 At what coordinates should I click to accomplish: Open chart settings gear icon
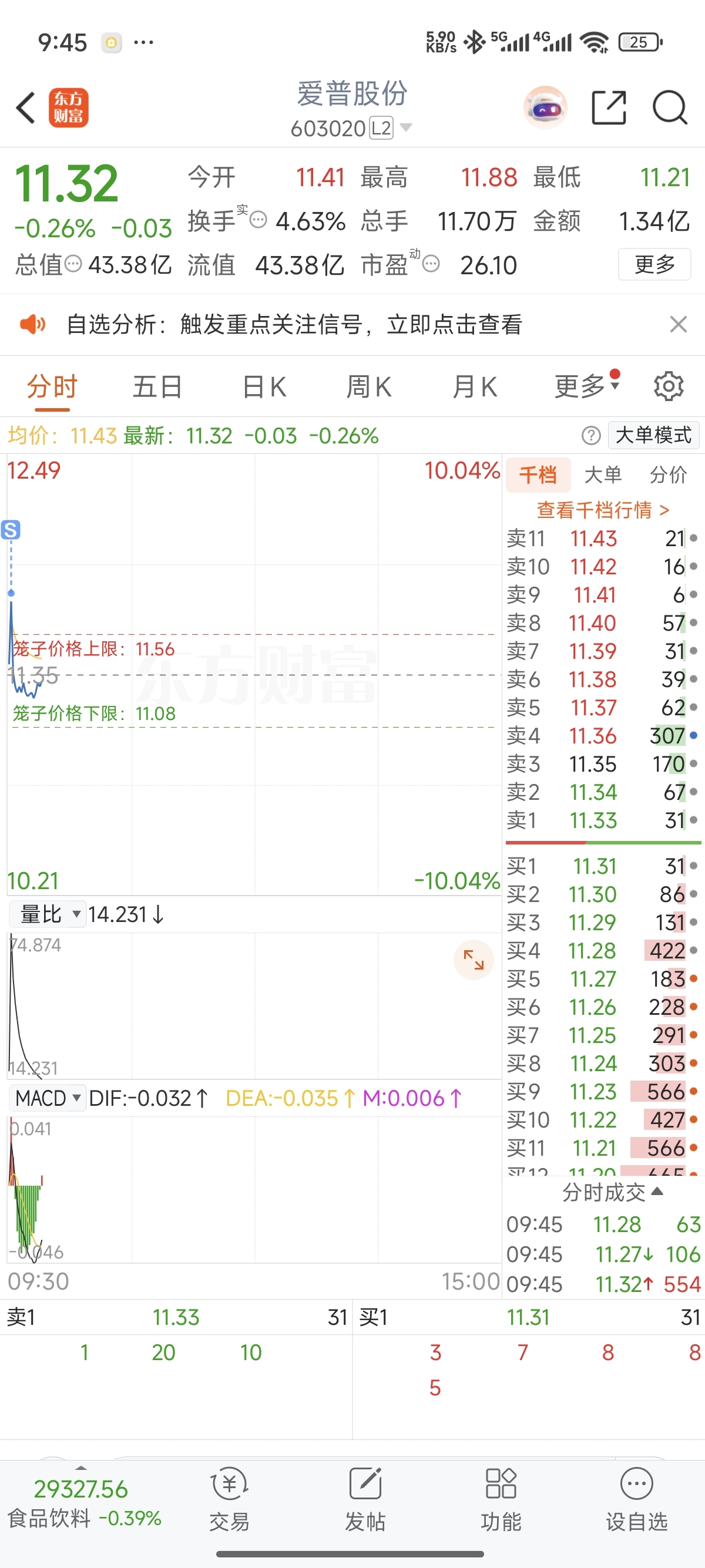669,386
